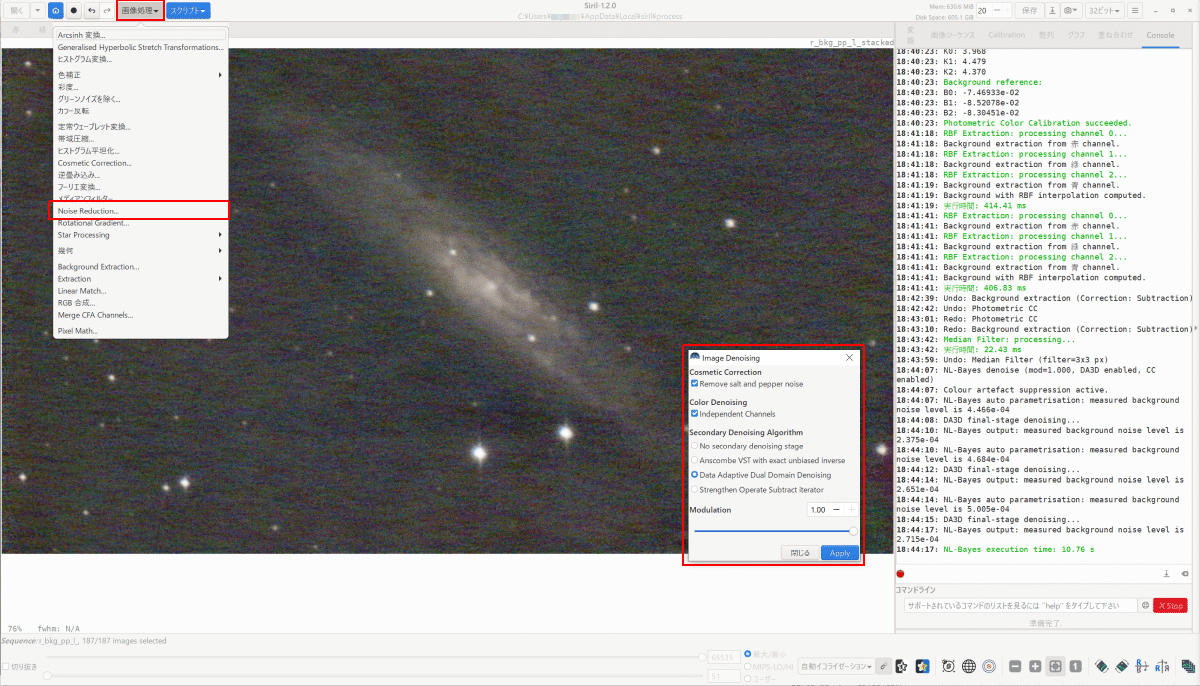
Task: Select Anscombe VST with exact unbiased inverse
Action: point(695,460)
